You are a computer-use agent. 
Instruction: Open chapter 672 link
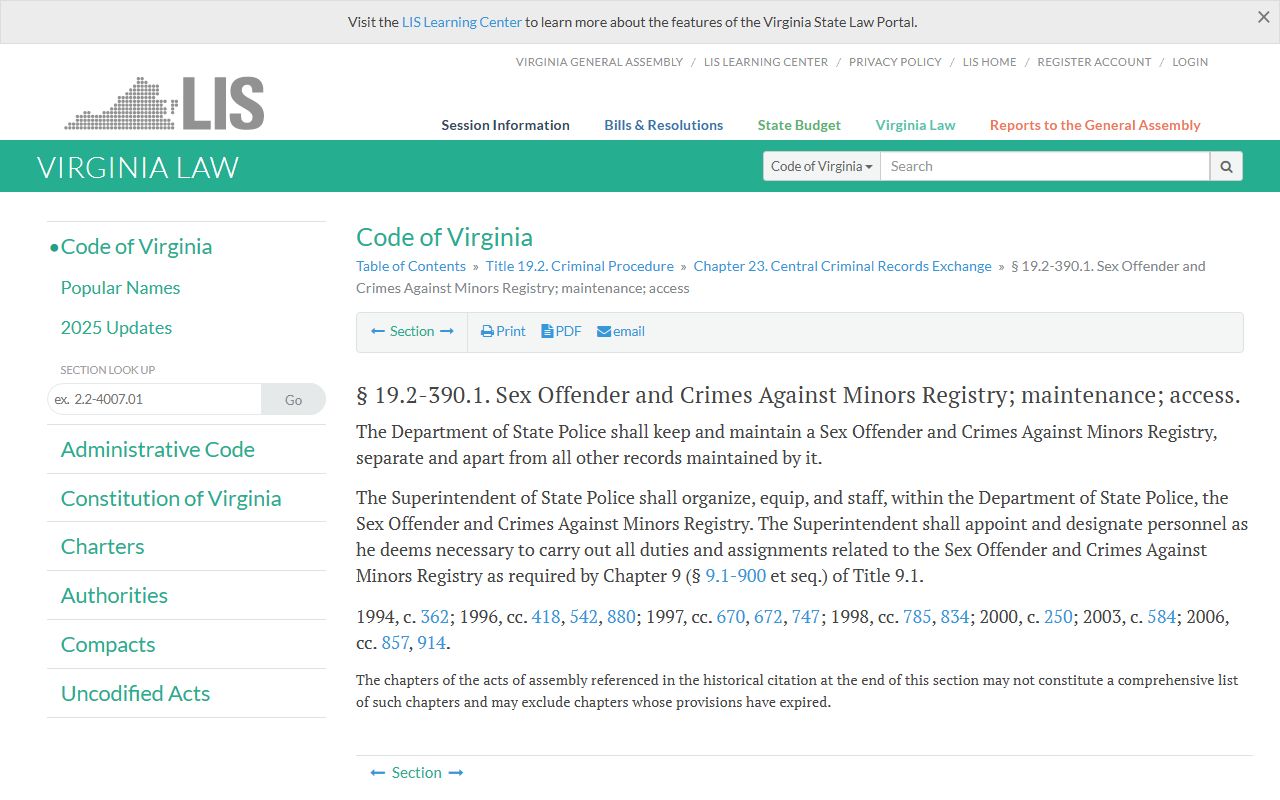pyautogui.click(x=768, y=616)
